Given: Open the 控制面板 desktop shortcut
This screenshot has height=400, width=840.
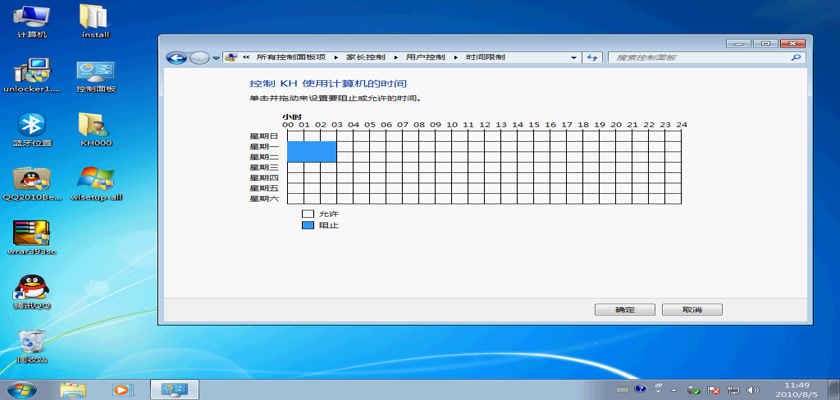Looking at the screenshot, I should coord(96,72).
